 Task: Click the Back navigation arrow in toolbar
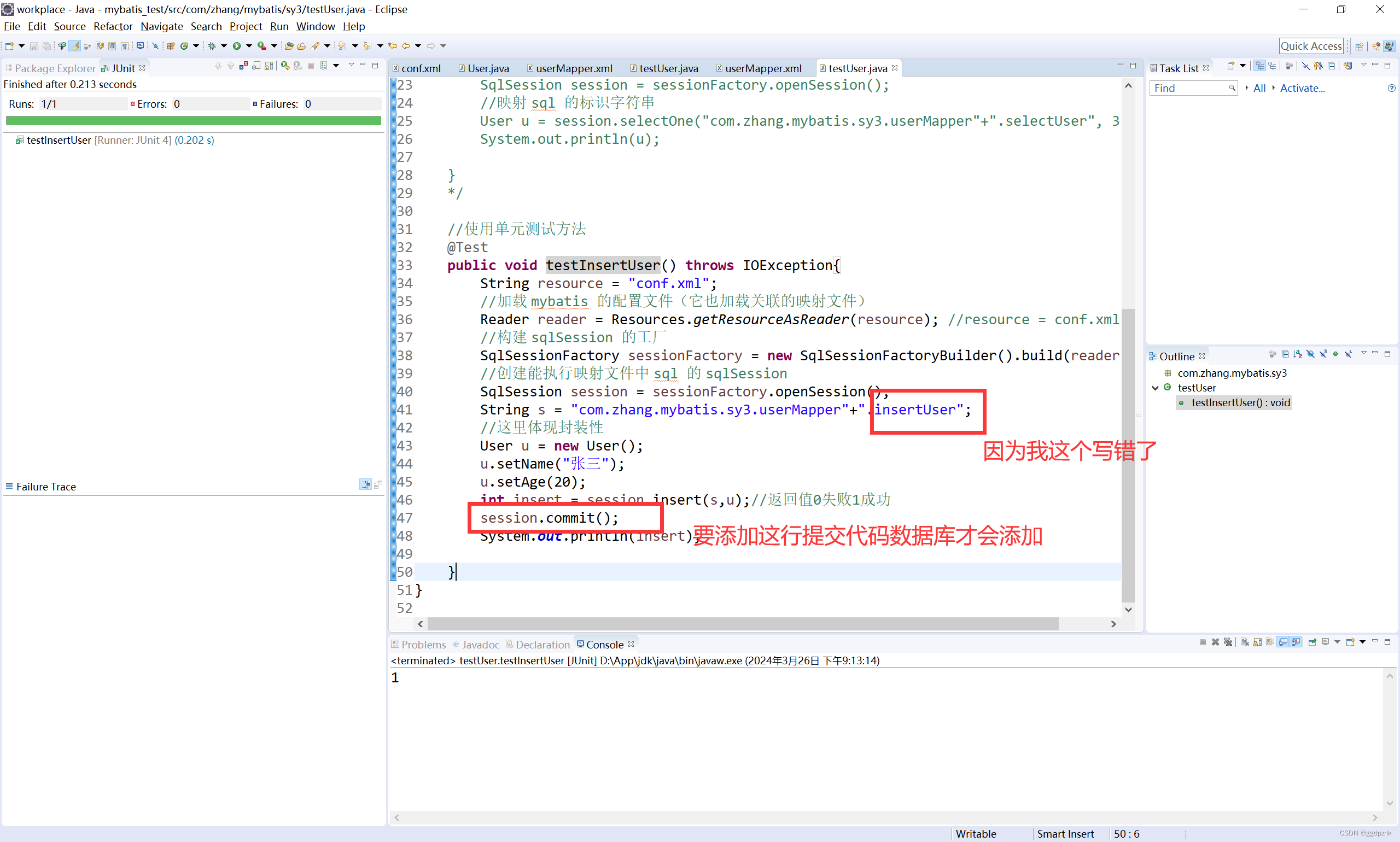pos(406,46)
